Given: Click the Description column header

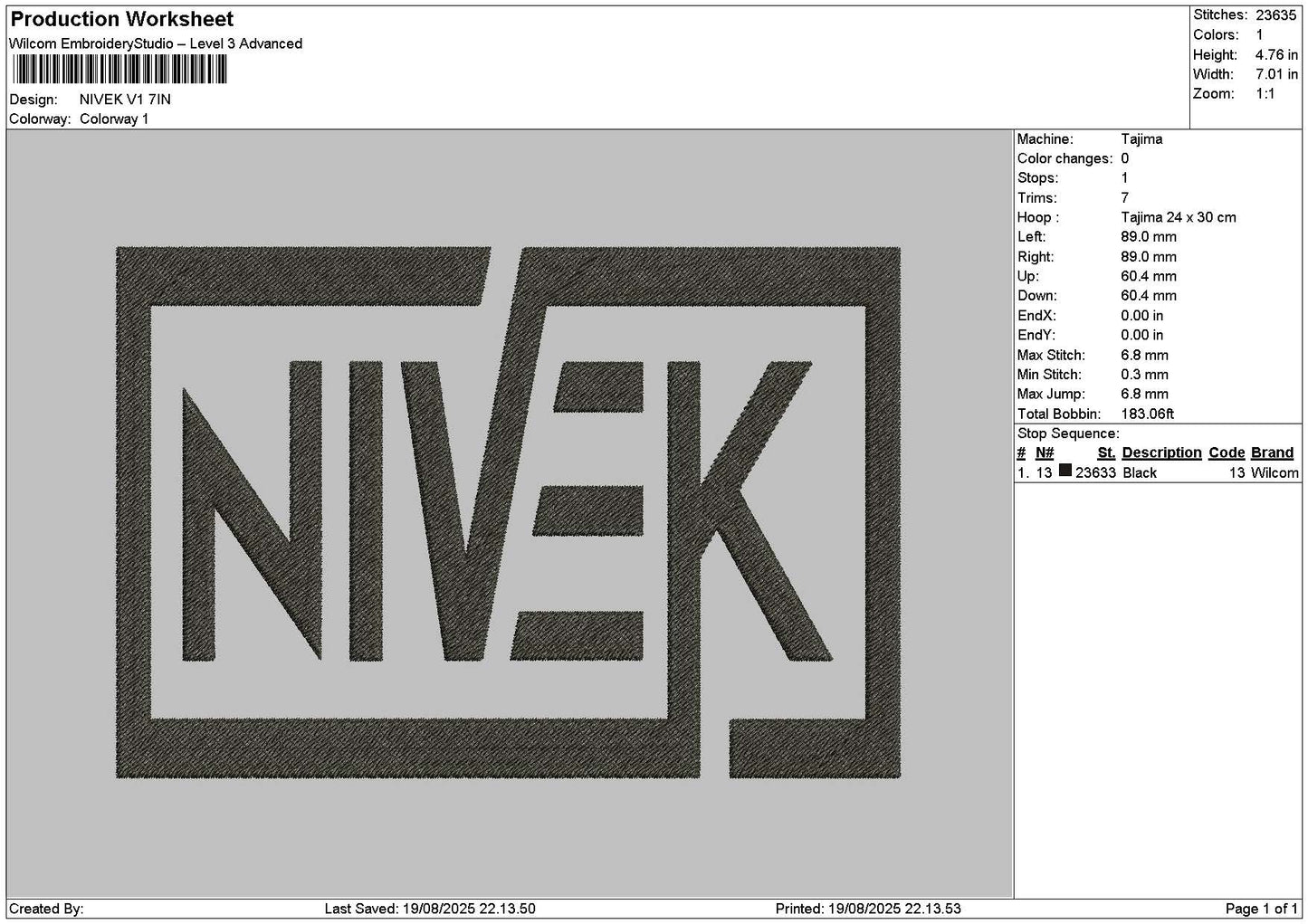Looking at the screenshot, I should coord(1161,453).
